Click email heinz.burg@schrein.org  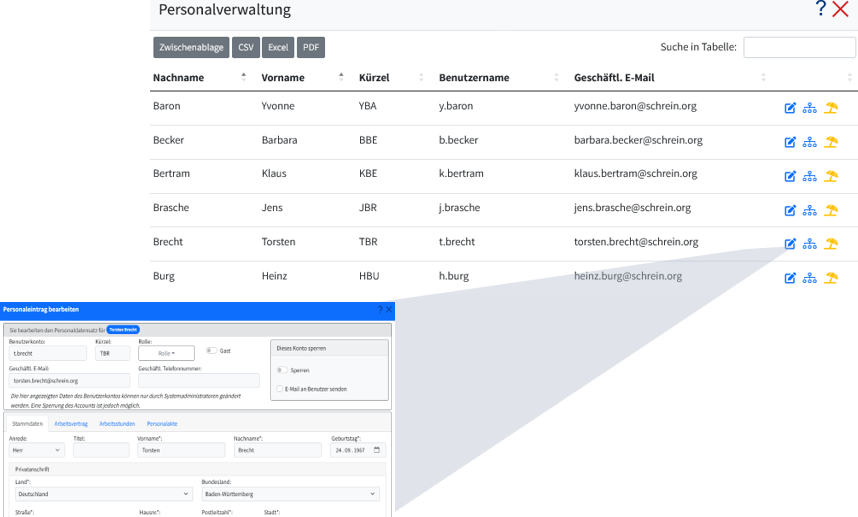tap(628, 276)
